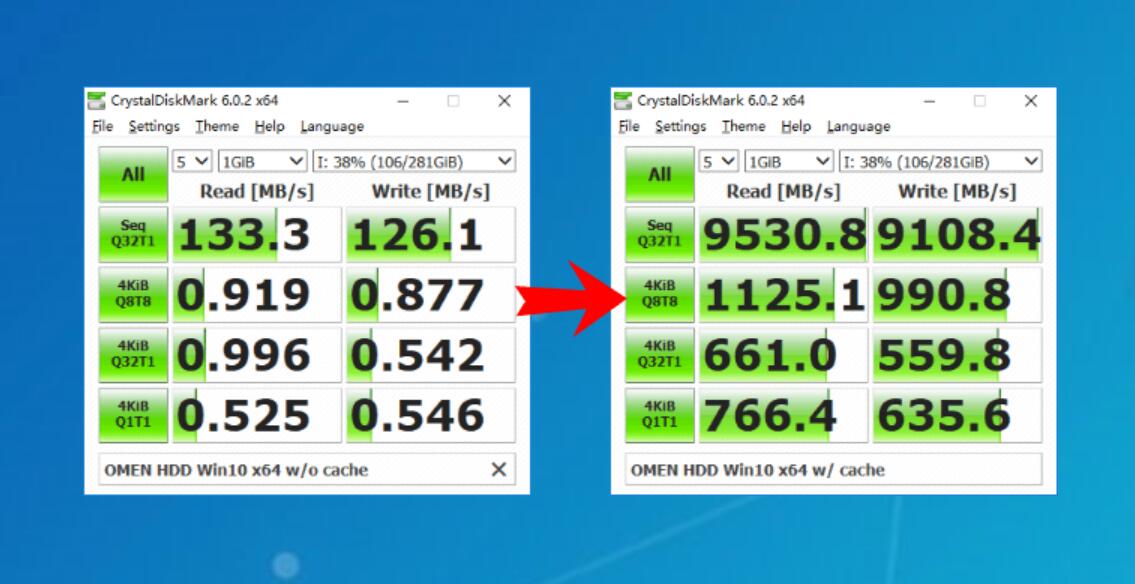Viewport: 1135px width, 584px height.
Task: Close the right CrystalDiskMark window
Action: coord(1030,101)
